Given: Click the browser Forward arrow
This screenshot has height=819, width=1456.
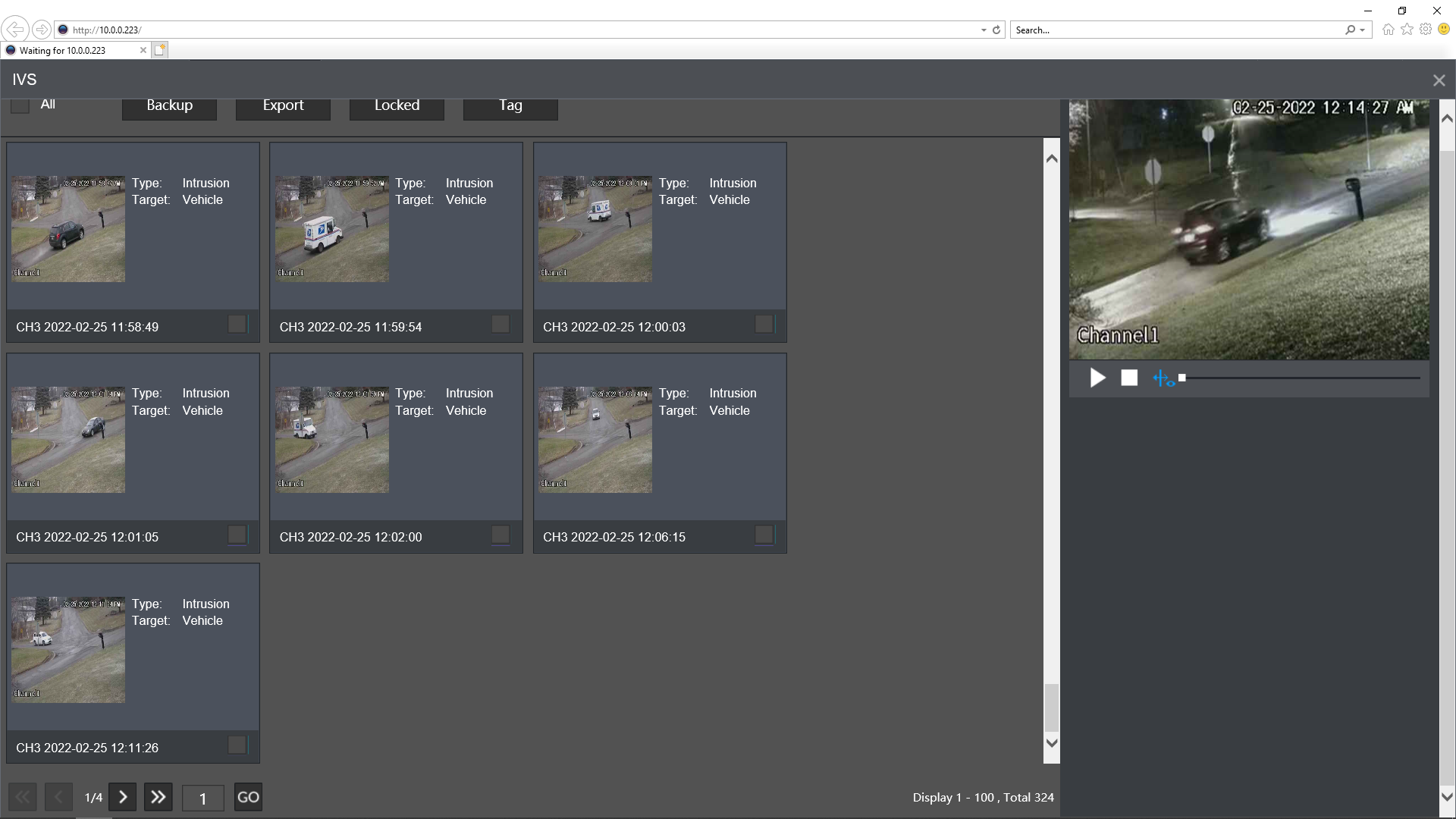Looking at the screenshot, I should click(x=42, y=30).
